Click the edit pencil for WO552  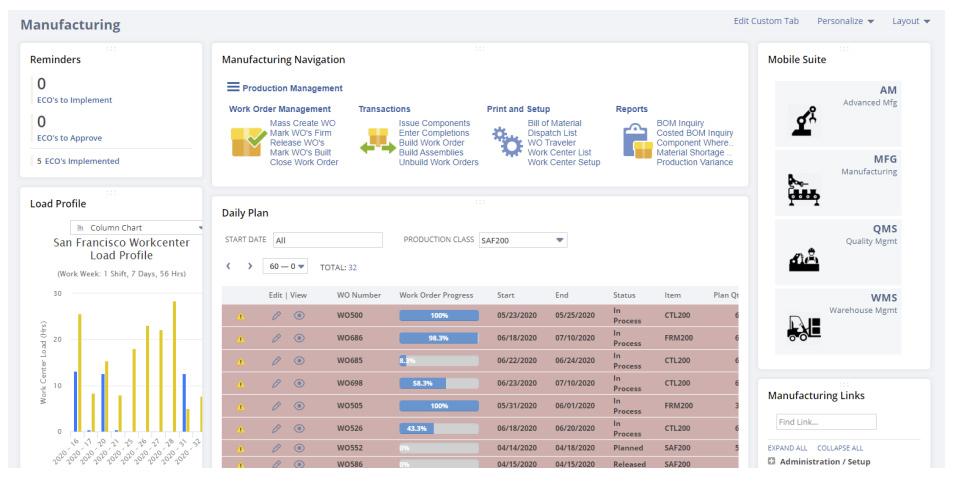tap(277, 448)
